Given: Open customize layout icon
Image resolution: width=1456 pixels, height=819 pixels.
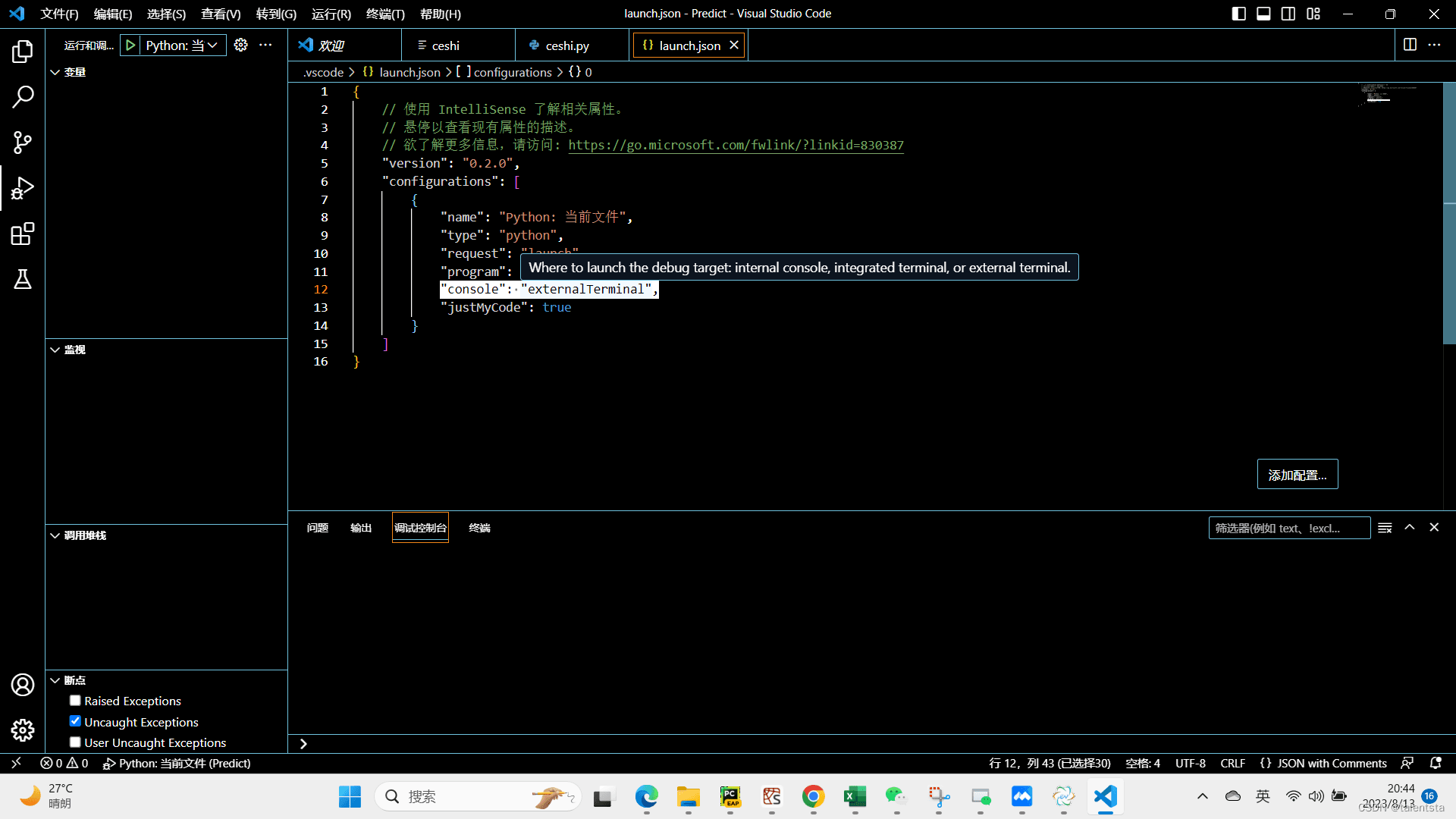Looking at the screenshot, I should coord(1313,14).
